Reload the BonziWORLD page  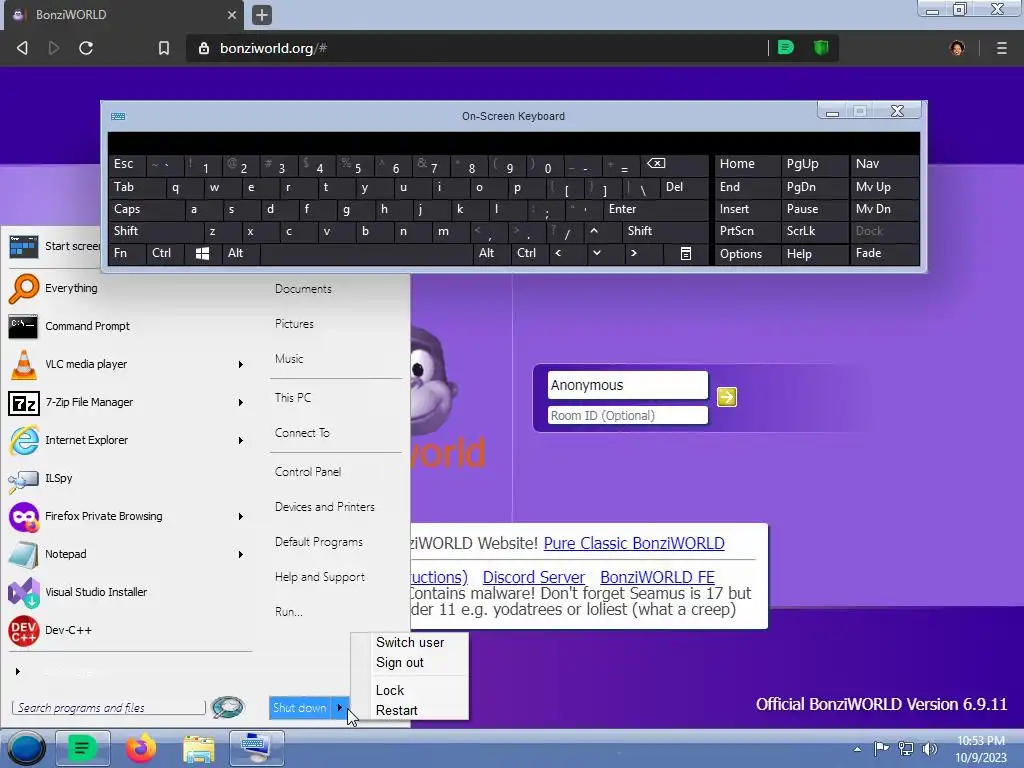tap(86, 48)
